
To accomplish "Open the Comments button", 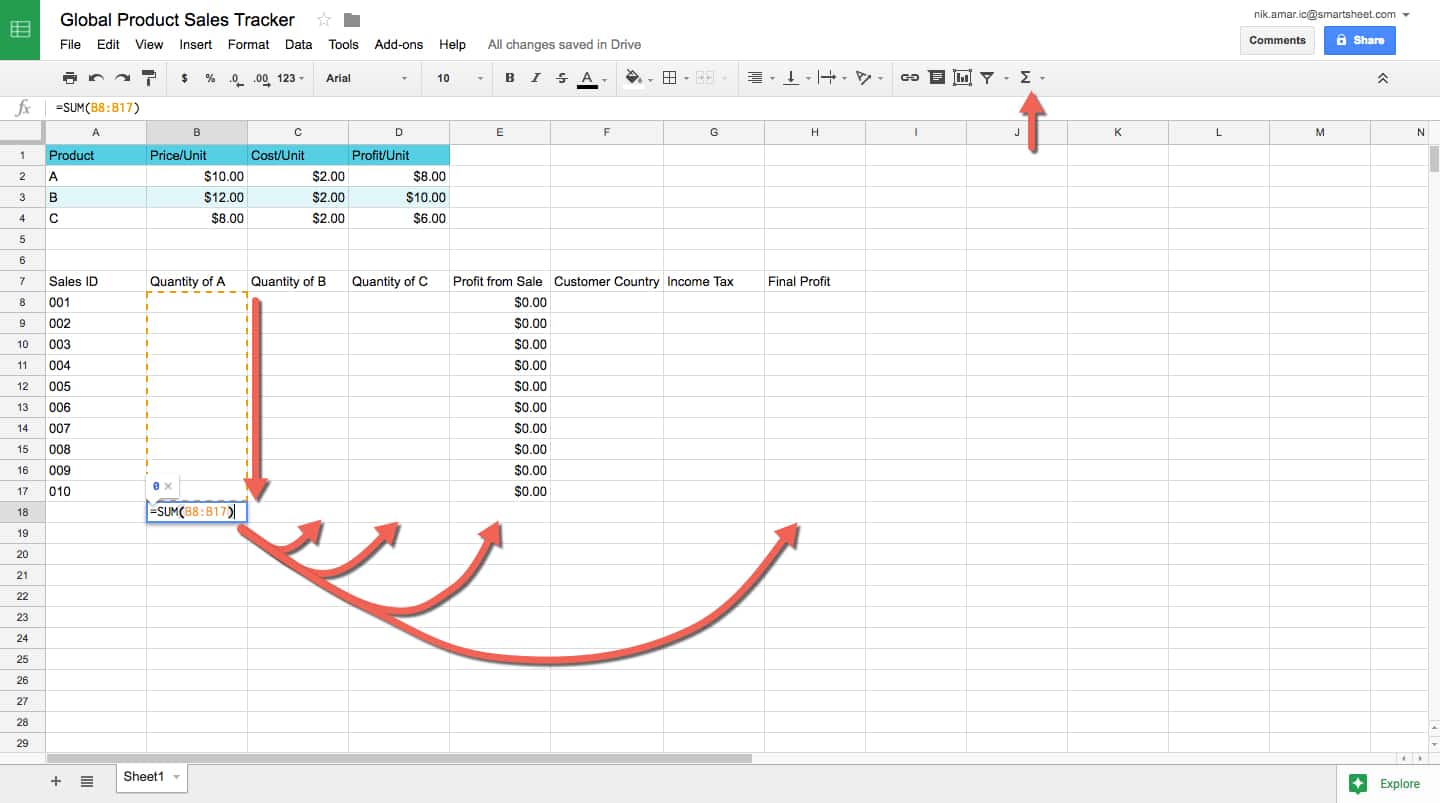I will coord(1277,40).
